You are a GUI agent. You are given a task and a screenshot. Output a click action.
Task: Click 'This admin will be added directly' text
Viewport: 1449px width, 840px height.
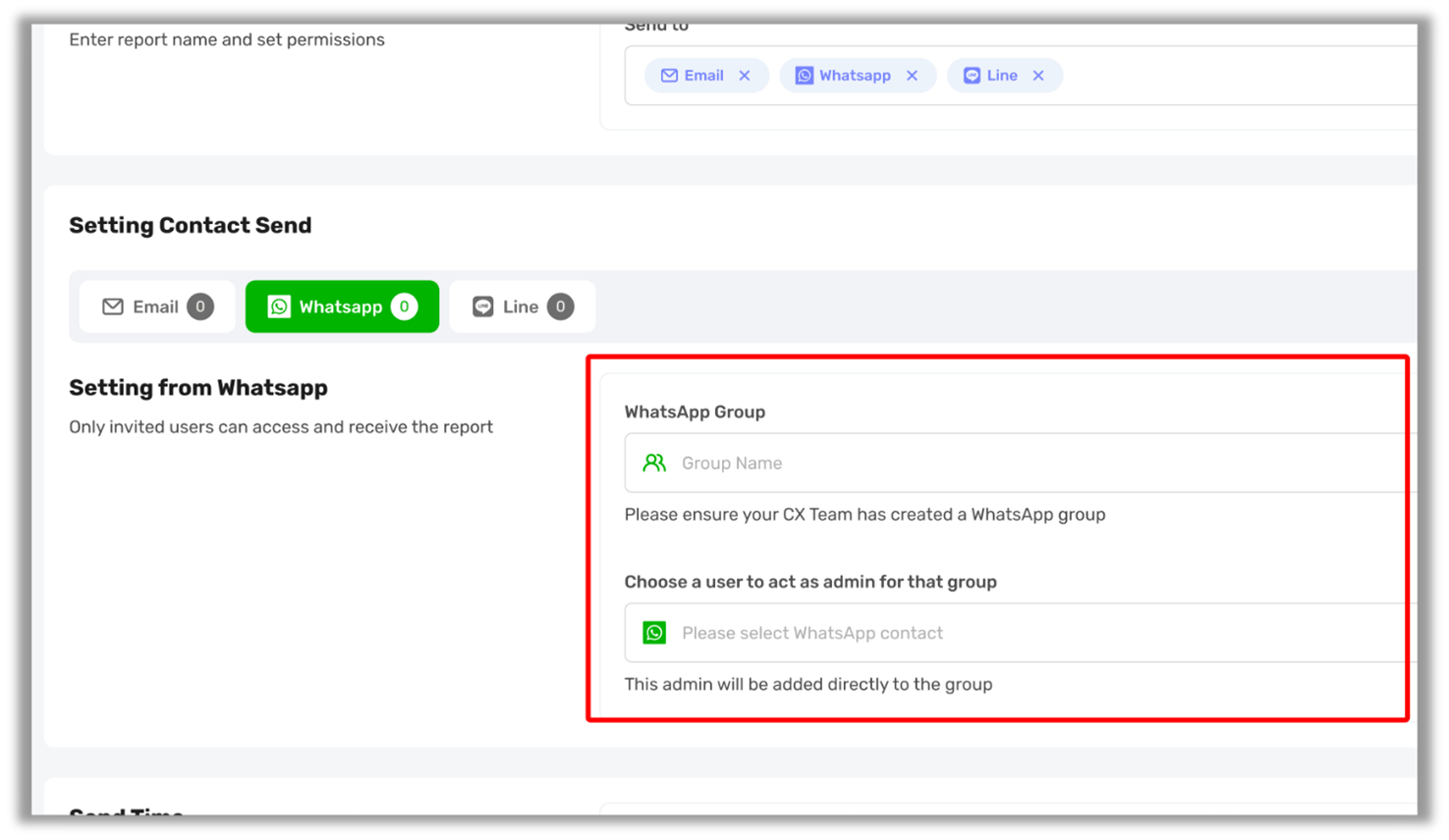pyautogui.click(x=808, y=685)
